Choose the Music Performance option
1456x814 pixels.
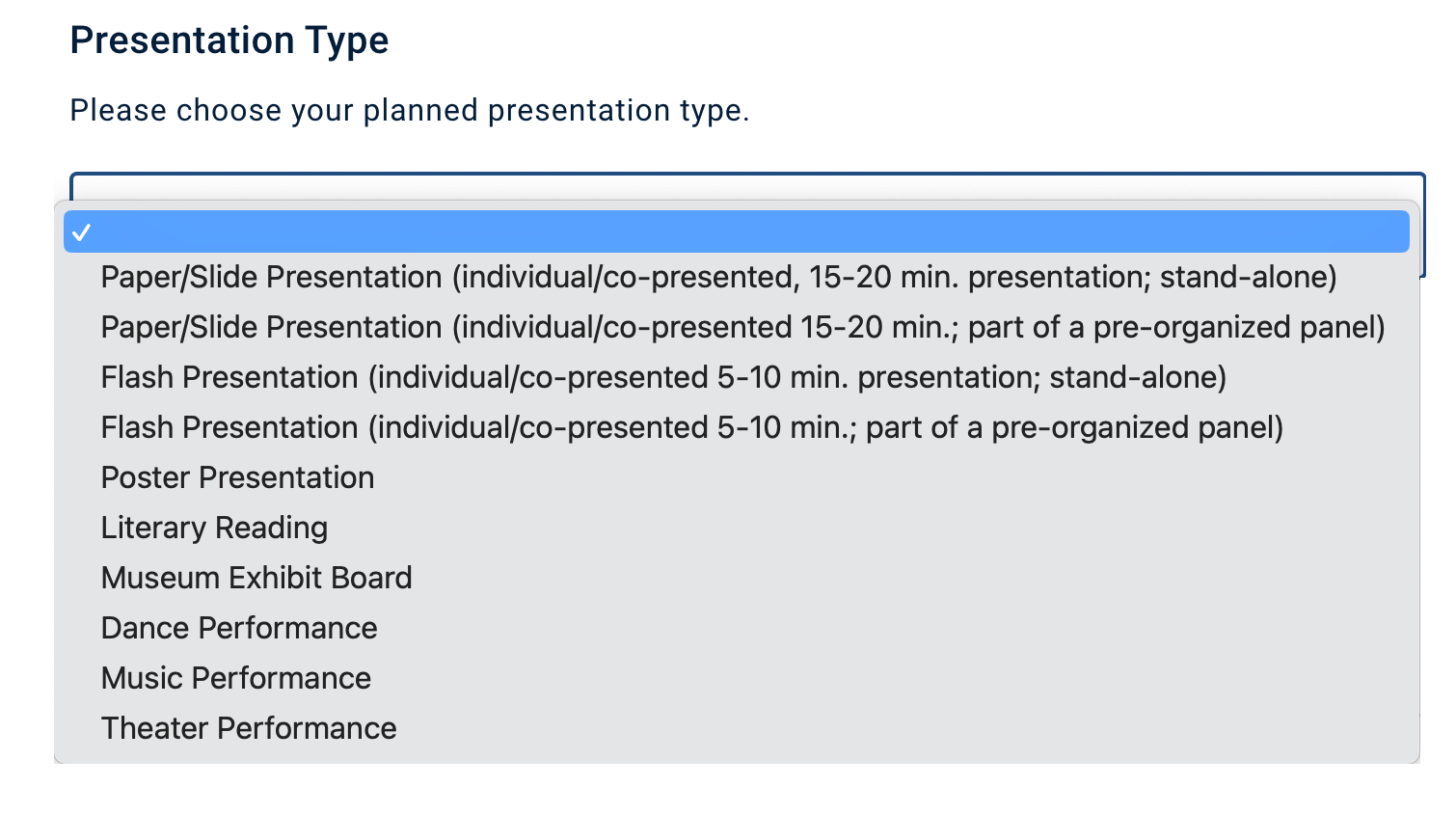tap(236, 679)
